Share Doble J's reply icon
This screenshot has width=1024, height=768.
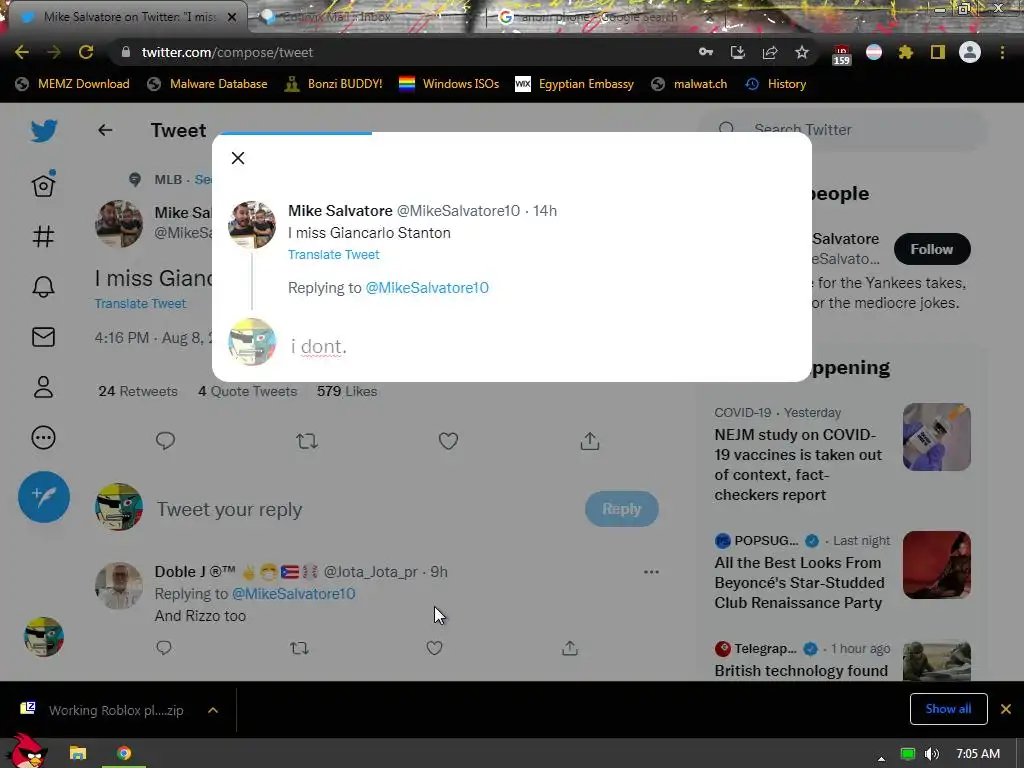coord(570,648)
